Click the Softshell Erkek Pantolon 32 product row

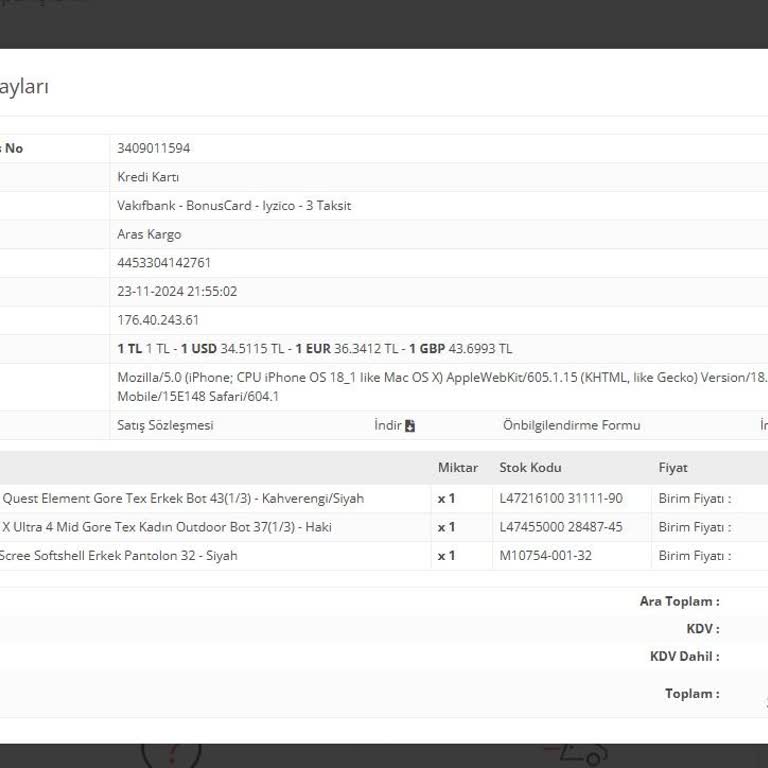coord(118,556)
